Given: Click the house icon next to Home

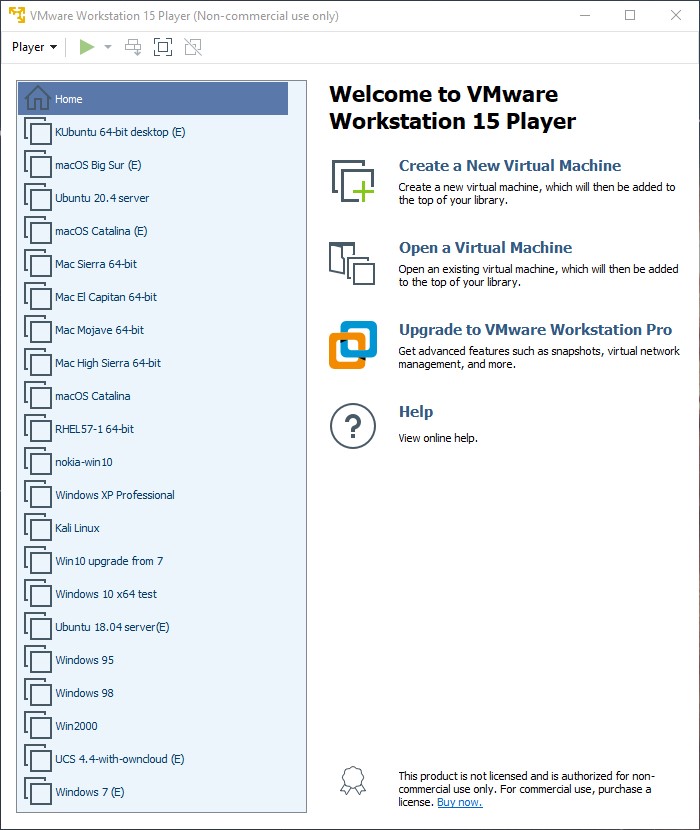Looking at the screenshot, I should [38, 98].
